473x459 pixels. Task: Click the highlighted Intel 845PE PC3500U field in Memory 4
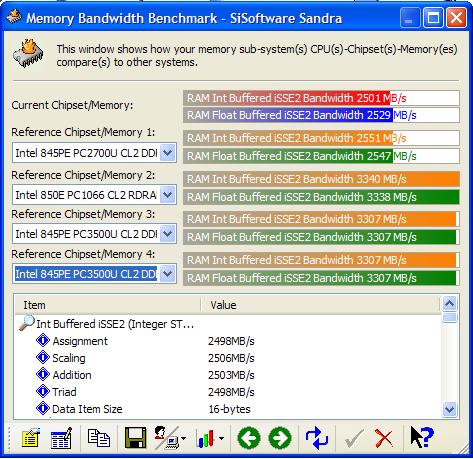coord(86,274)
